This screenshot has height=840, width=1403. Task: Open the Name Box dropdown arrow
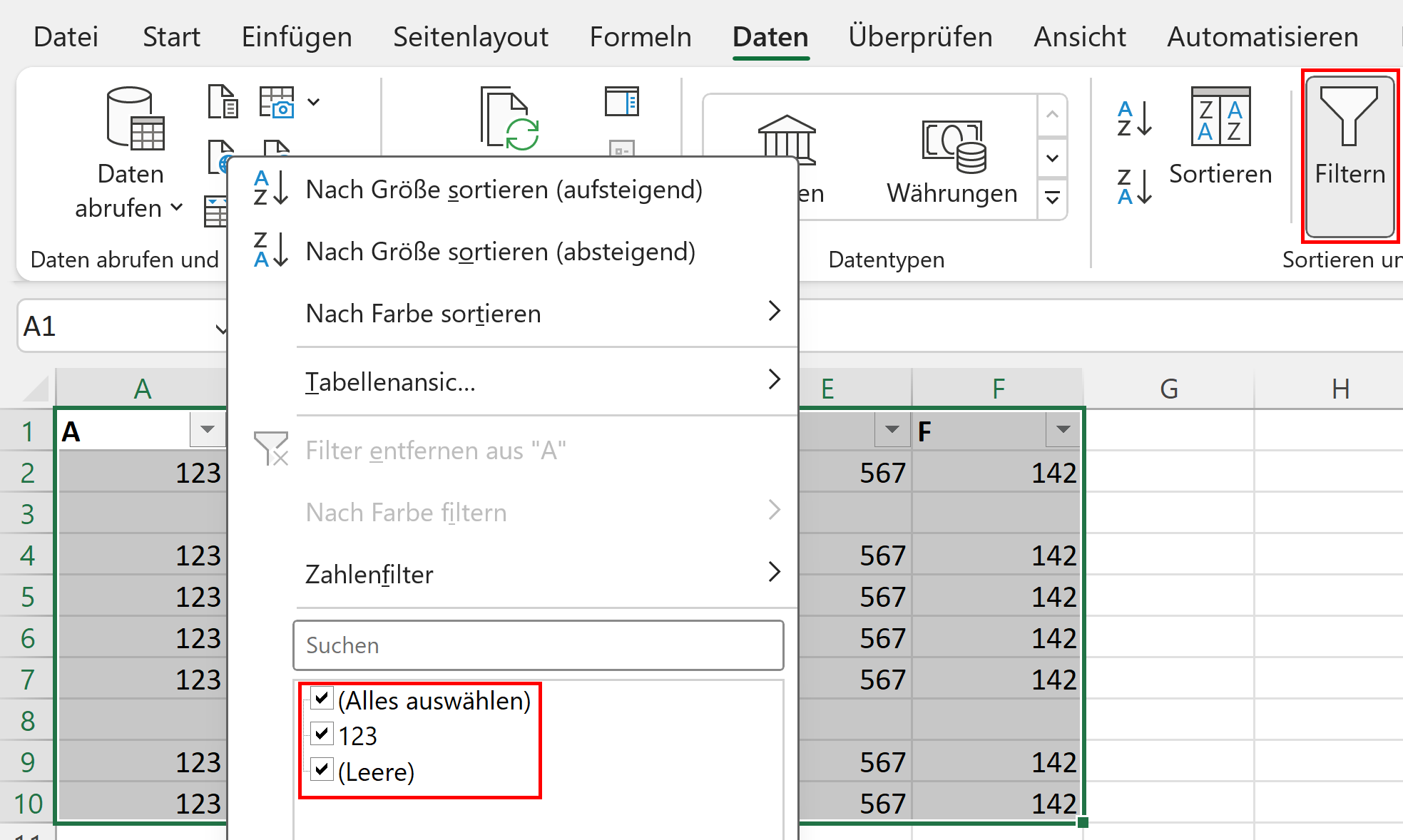pyautogui.click(x=221, y=328)
